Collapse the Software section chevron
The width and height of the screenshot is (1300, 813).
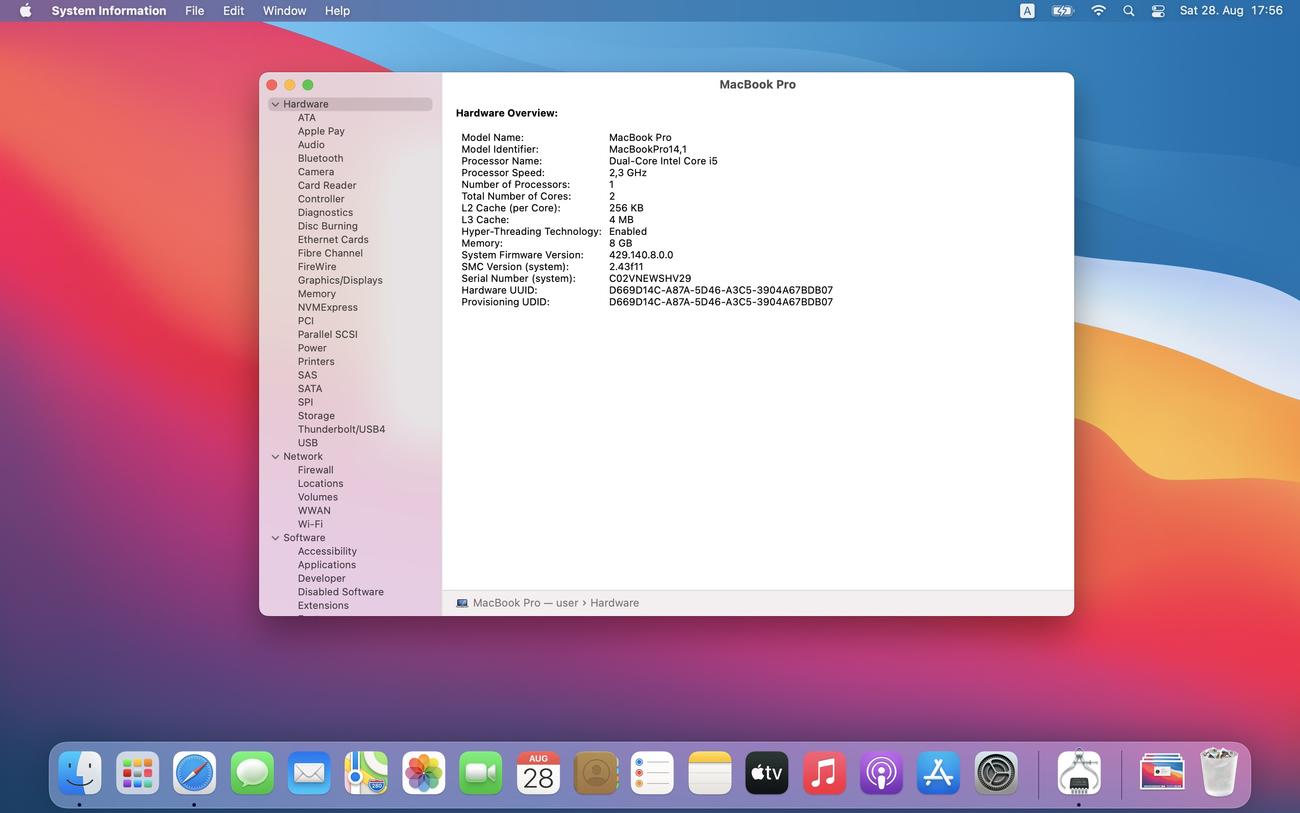(x=275, y=538)
